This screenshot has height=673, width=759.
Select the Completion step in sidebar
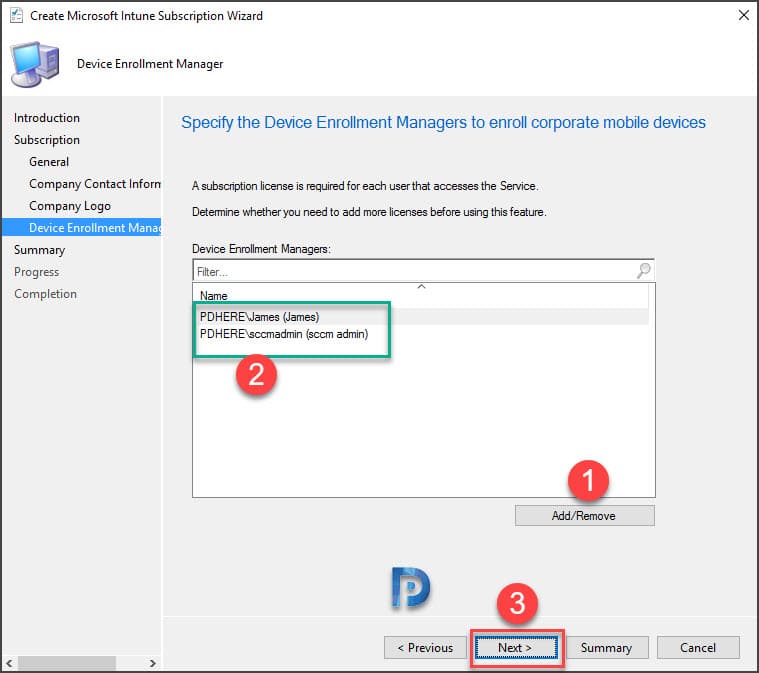point(46,294)
